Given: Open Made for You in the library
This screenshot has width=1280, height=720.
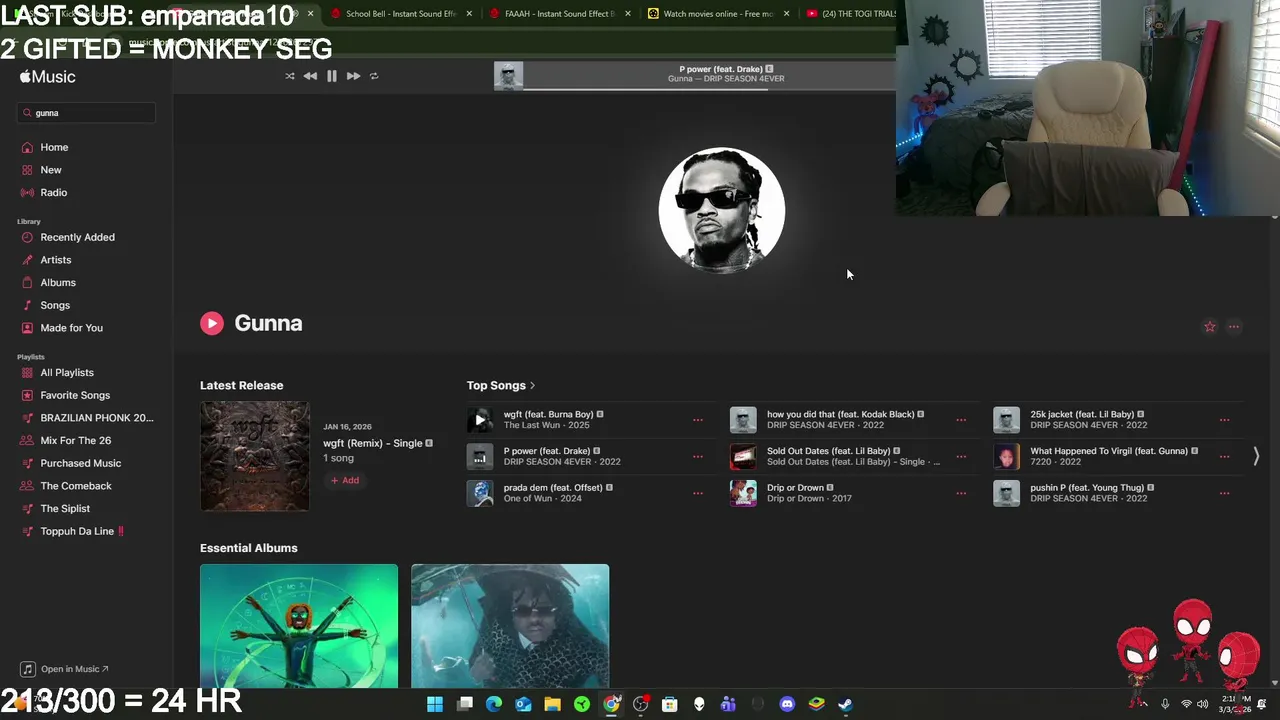Looking at the screenshot, I should point(71,328).
